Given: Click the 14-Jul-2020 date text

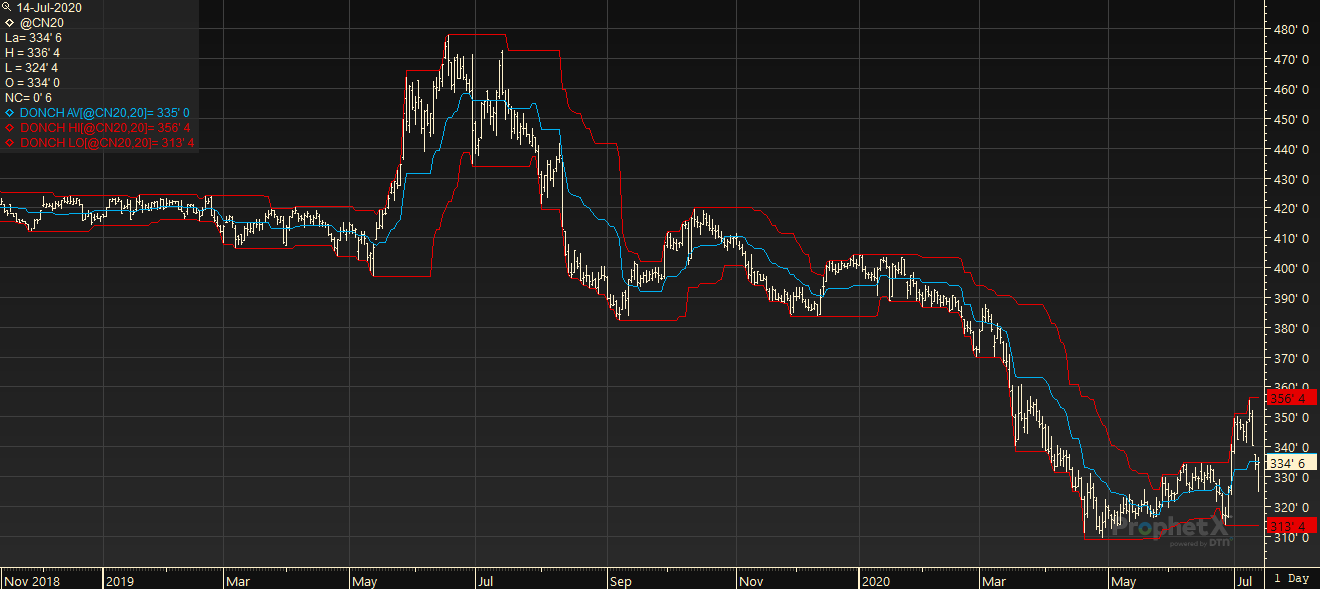Looking at the screenshot, I should [x=50, y=7].
